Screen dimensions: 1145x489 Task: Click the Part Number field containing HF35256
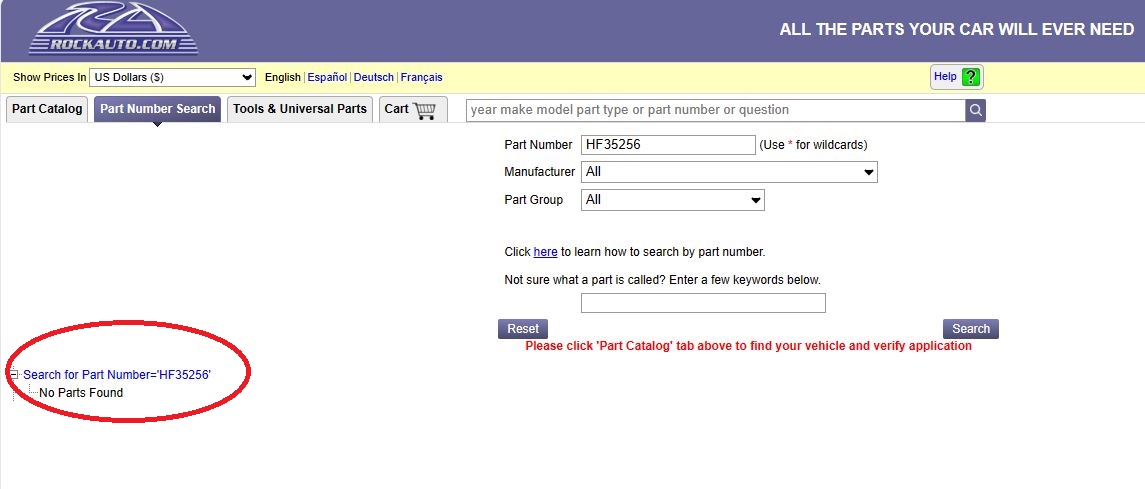pos(668,145)
